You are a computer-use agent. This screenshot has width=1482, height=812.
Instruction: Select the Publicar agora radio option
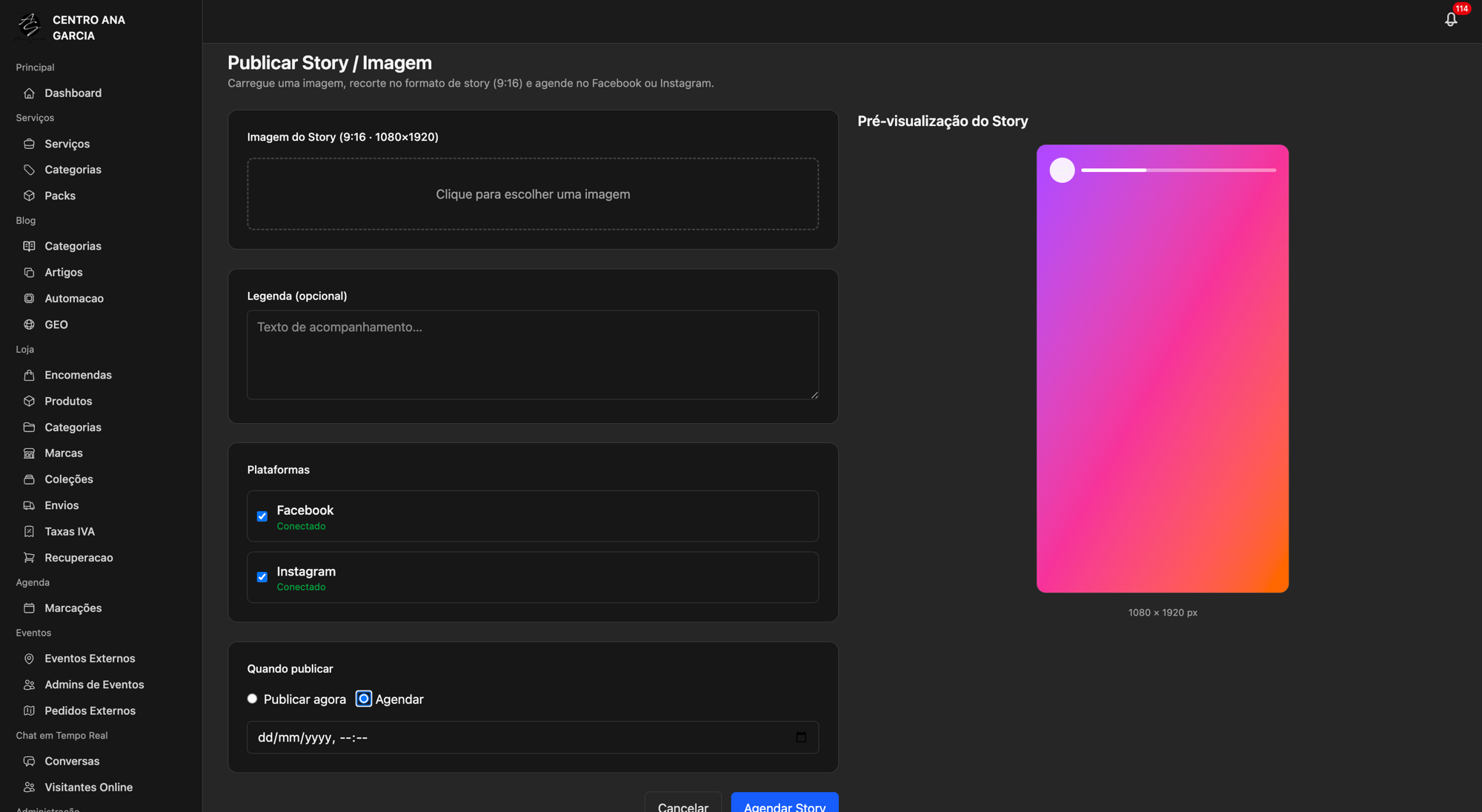click(252, 699)
